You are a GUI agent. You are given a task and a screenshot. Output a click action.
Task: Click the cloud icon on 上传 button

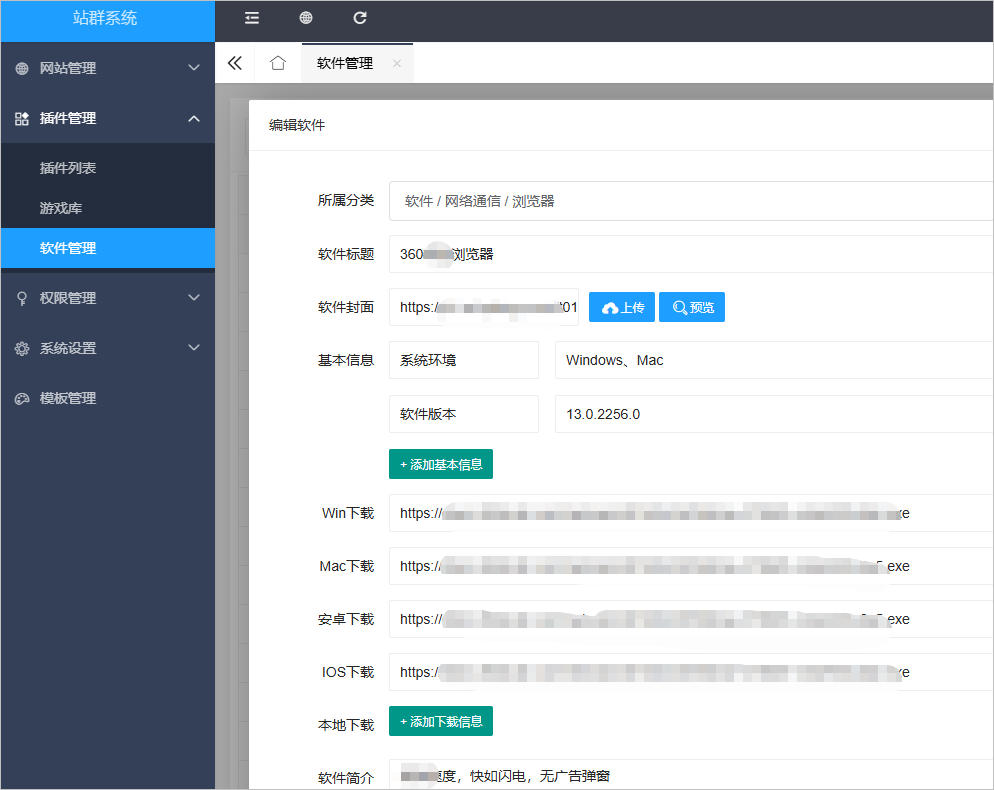pos(610,308)
